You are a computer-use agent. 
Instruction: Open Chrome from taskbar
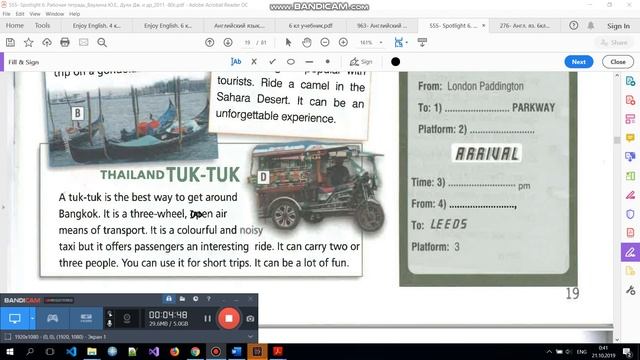point(195,351)
